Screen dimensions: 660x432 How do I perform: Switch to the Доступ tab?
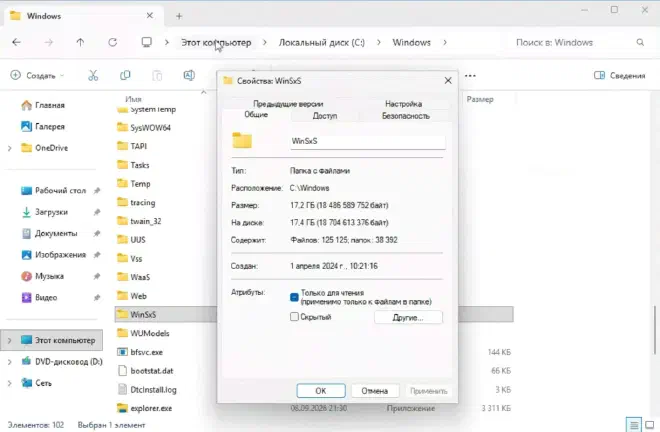pyautogui.click(x=325, y=116)
